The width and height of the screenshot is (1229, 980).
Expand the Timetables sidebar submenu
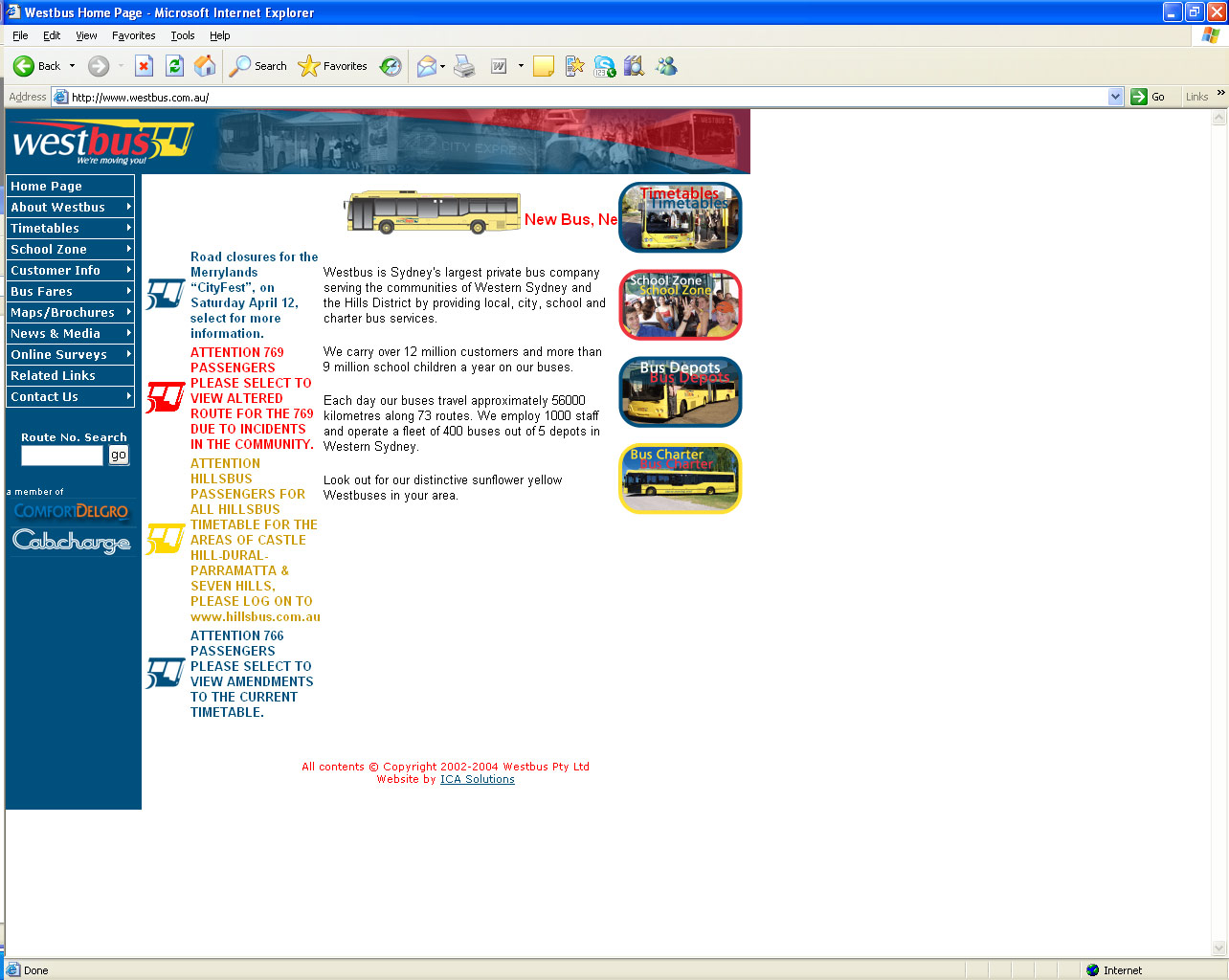pos(129,228)
